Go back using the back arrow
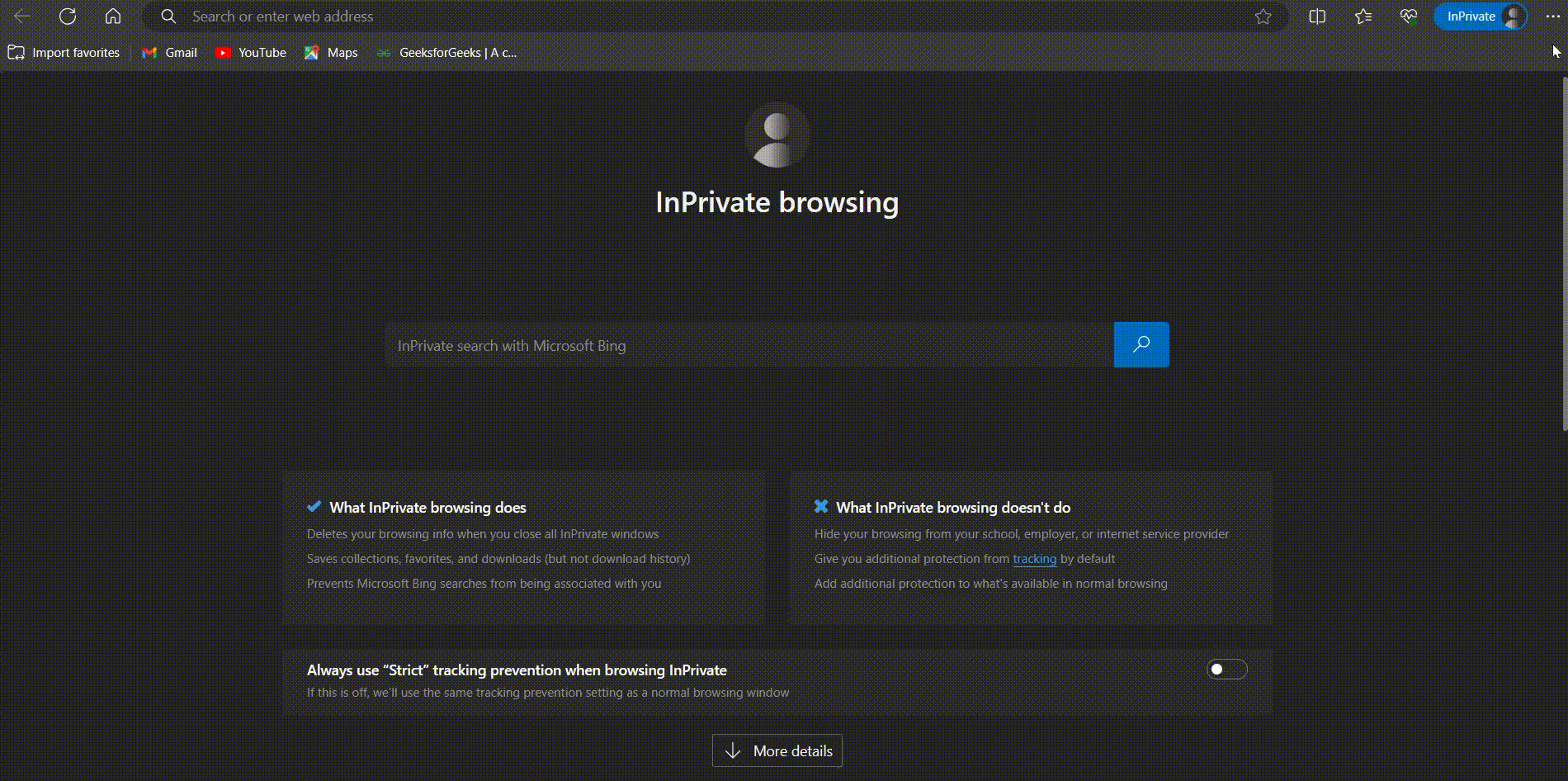Screen dimensions: 1568x781 point(22,17)
